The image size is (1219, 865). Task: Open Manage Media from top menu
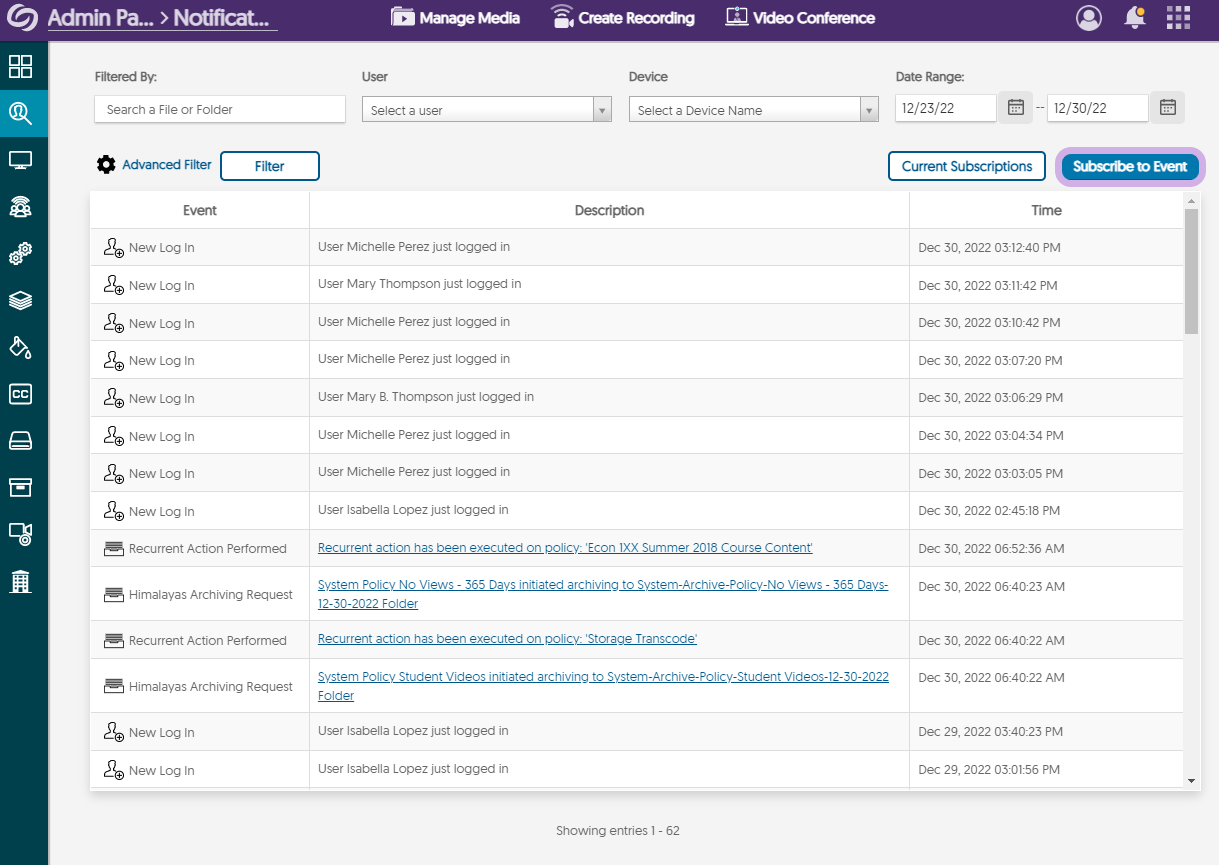pyautogui.click(x=456, y=18)
